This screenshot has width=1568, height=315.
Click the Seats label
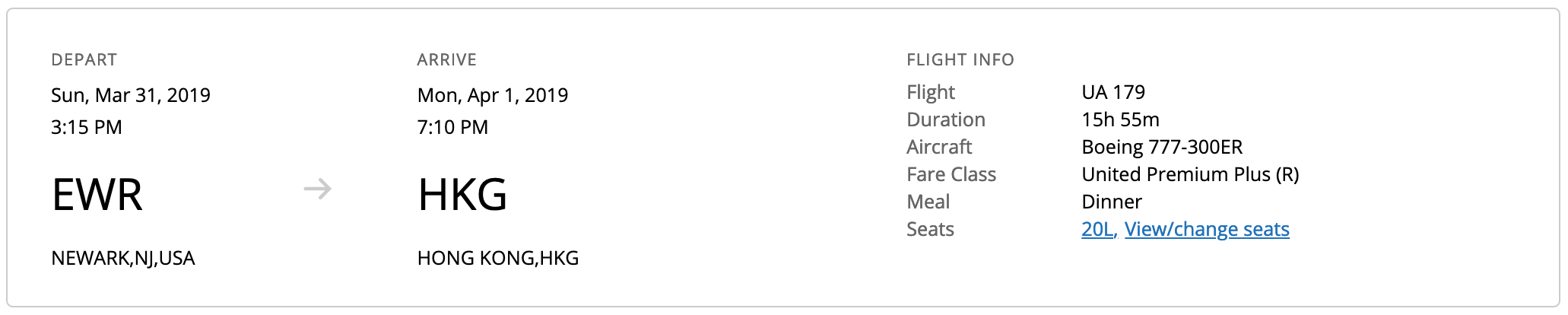click(x=930, y=229)
